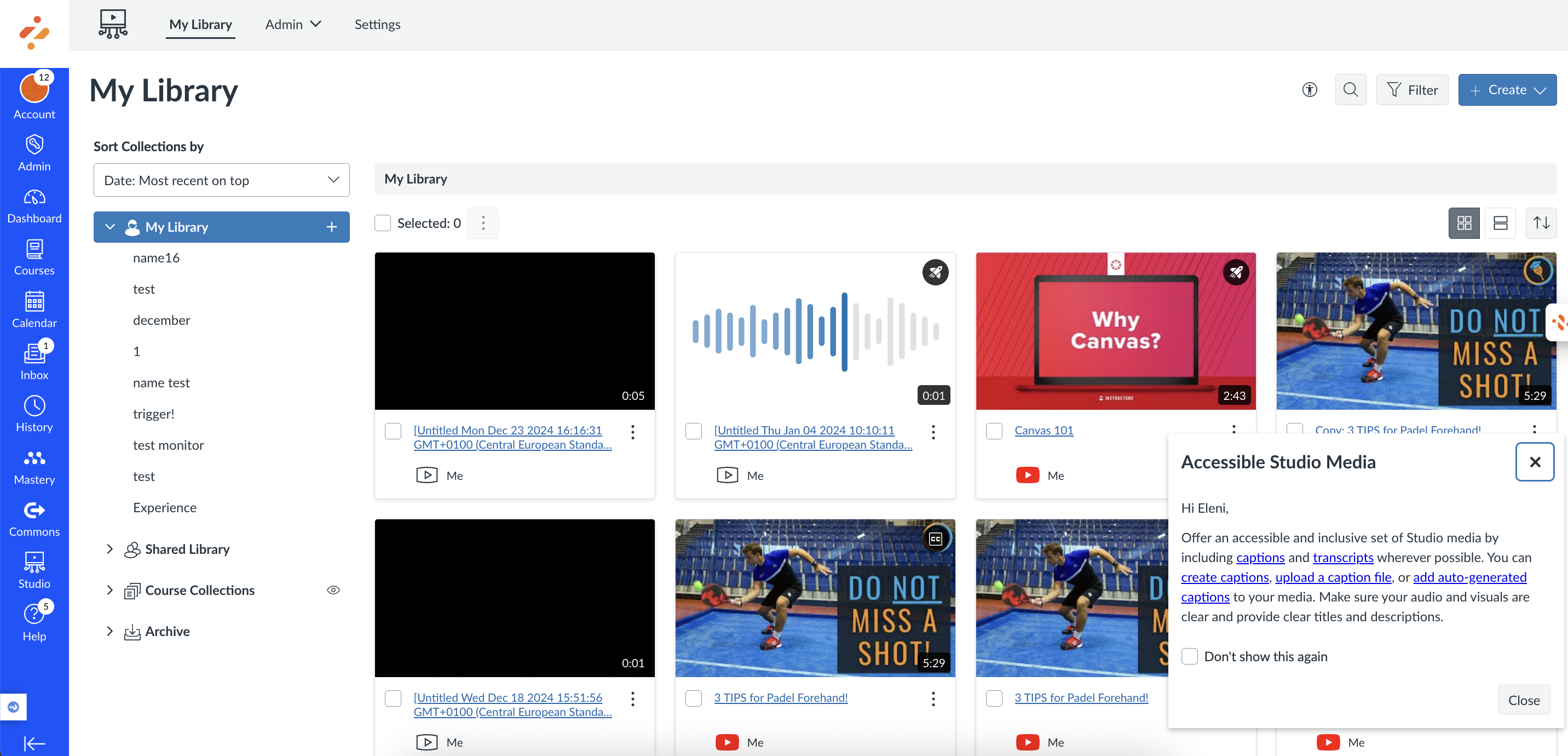Go to the Settings tab
The width and height of the screenshot is (1568, 756).
click(x=377, y=24)
